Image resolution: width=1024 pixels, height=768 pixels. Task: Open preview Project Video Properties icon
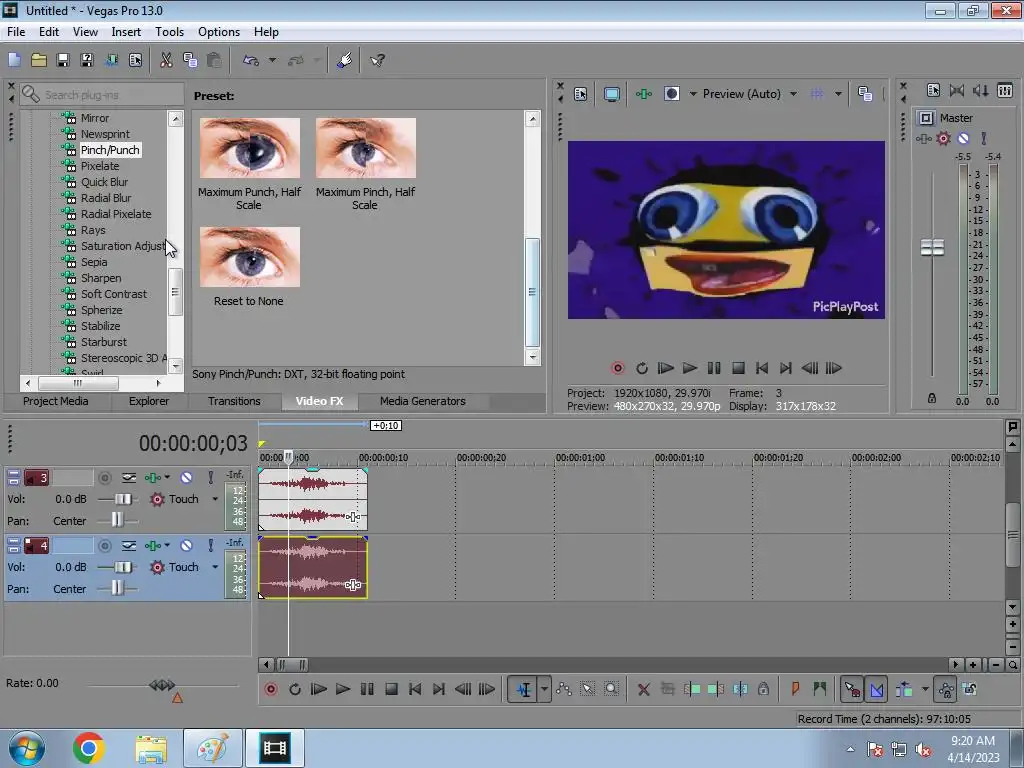[x=581, y=94]
